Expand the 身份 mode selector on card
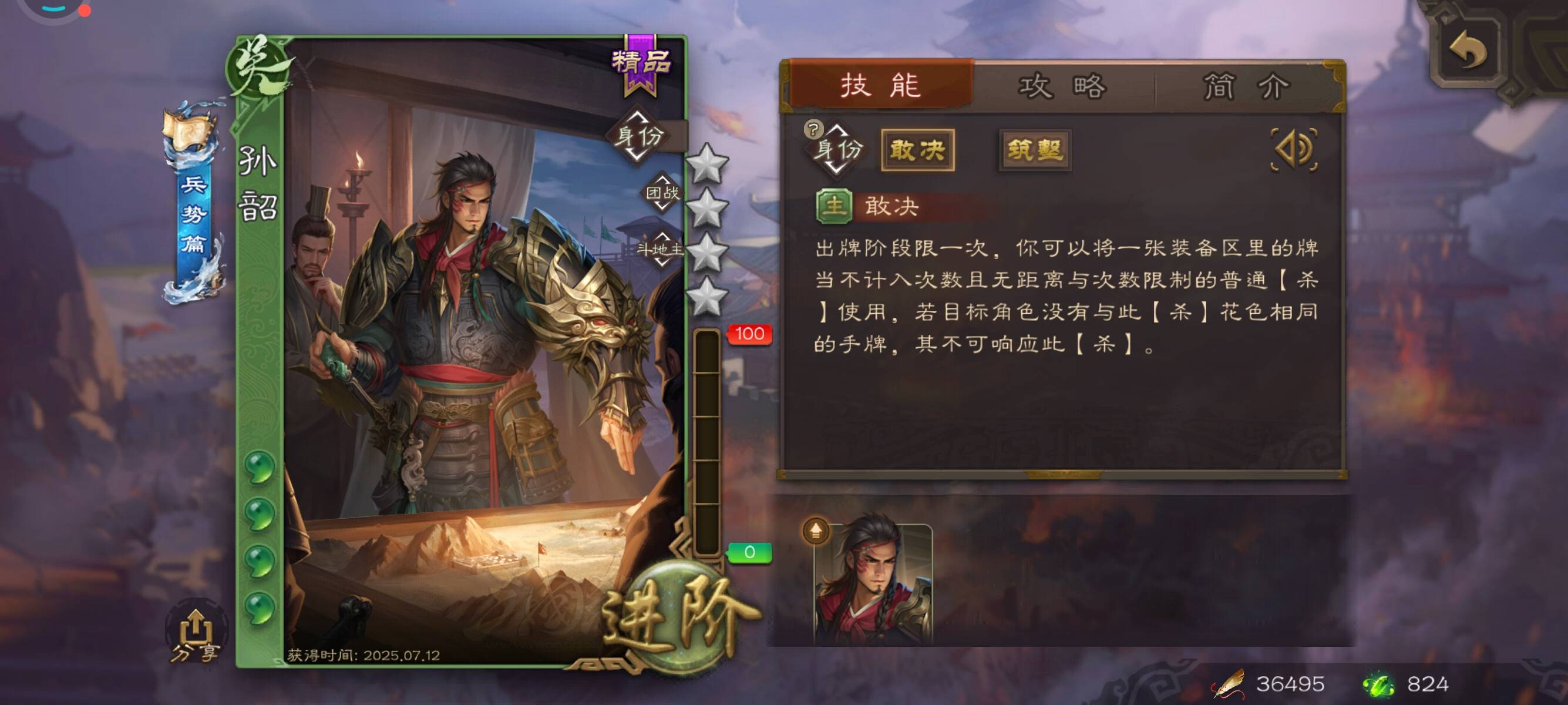The image size is (1568, 705). (637, 136)
